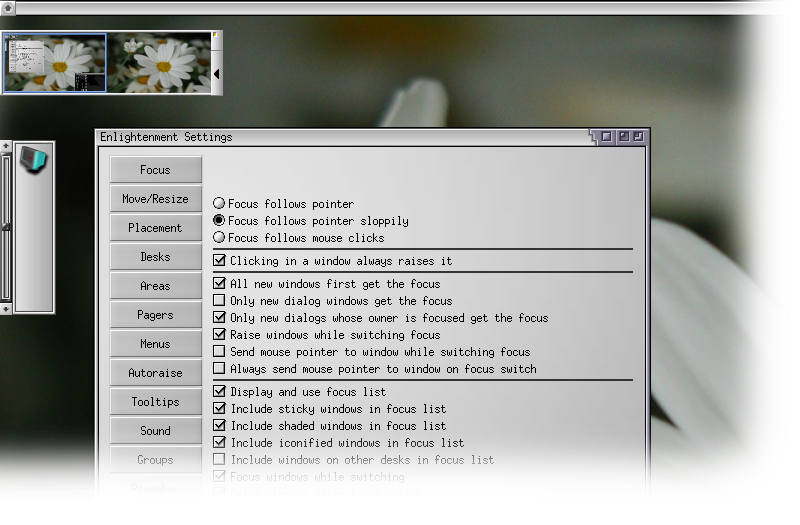800x525 pixels.
Task: Open the Desks settings tab
Action: (156, 257)
